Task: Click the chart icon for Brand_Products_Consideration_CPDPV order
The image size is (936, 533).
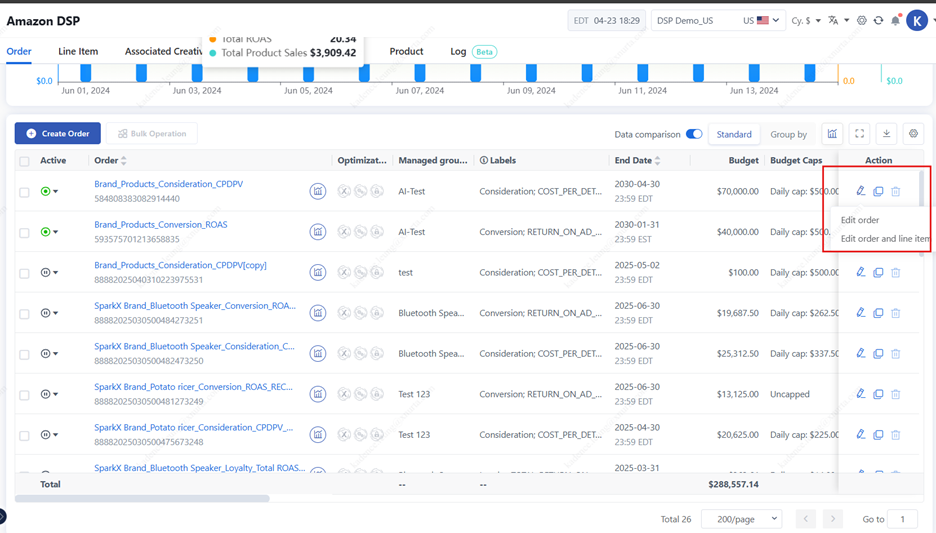Action: pos(317,191)
